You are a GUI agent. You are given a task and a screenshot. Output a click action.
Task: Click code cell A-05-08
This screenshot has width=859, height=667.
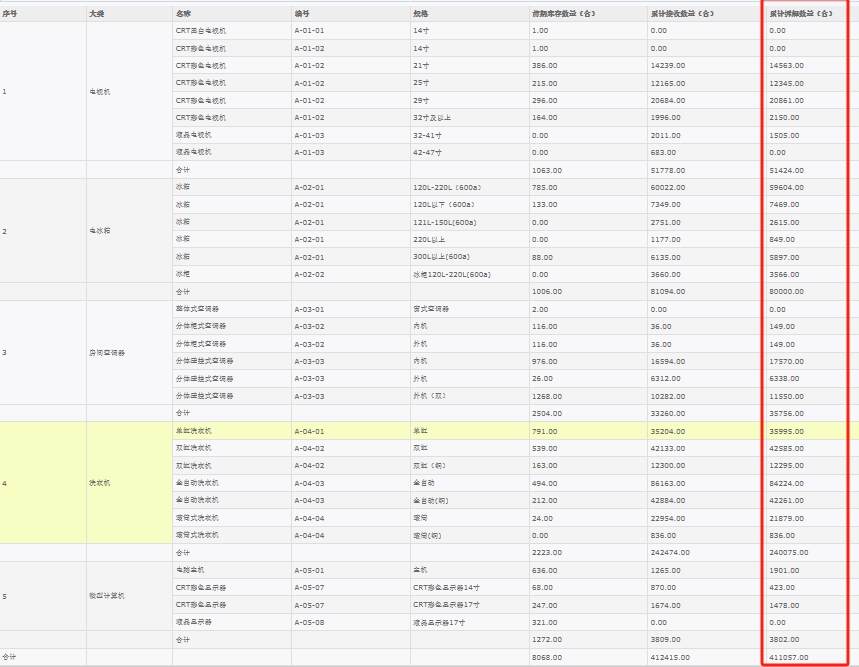pyautogui.click(x=309, y=621)
